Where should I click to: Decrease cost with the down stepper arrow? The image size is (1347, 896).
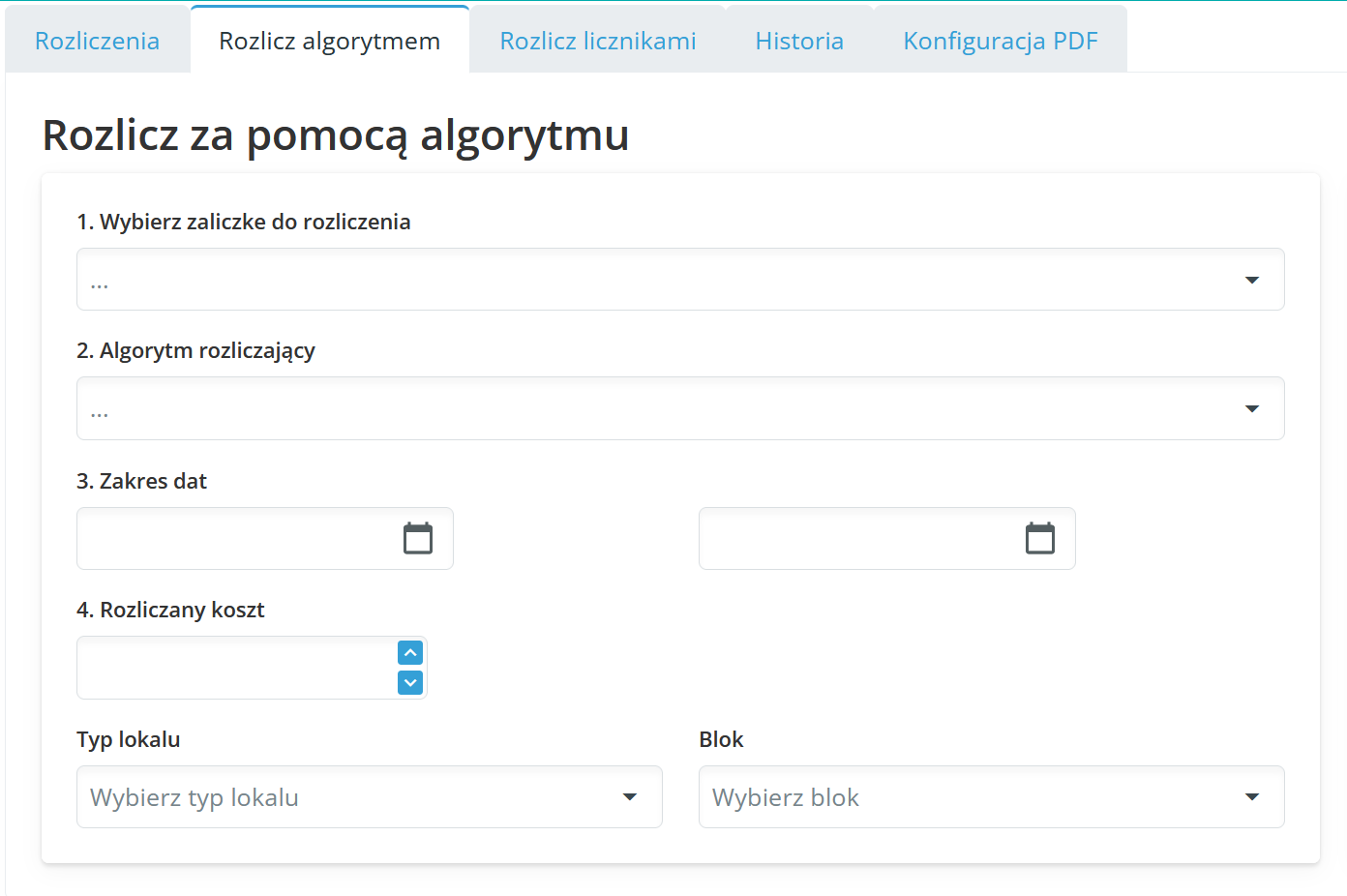(x=410, y=683)
